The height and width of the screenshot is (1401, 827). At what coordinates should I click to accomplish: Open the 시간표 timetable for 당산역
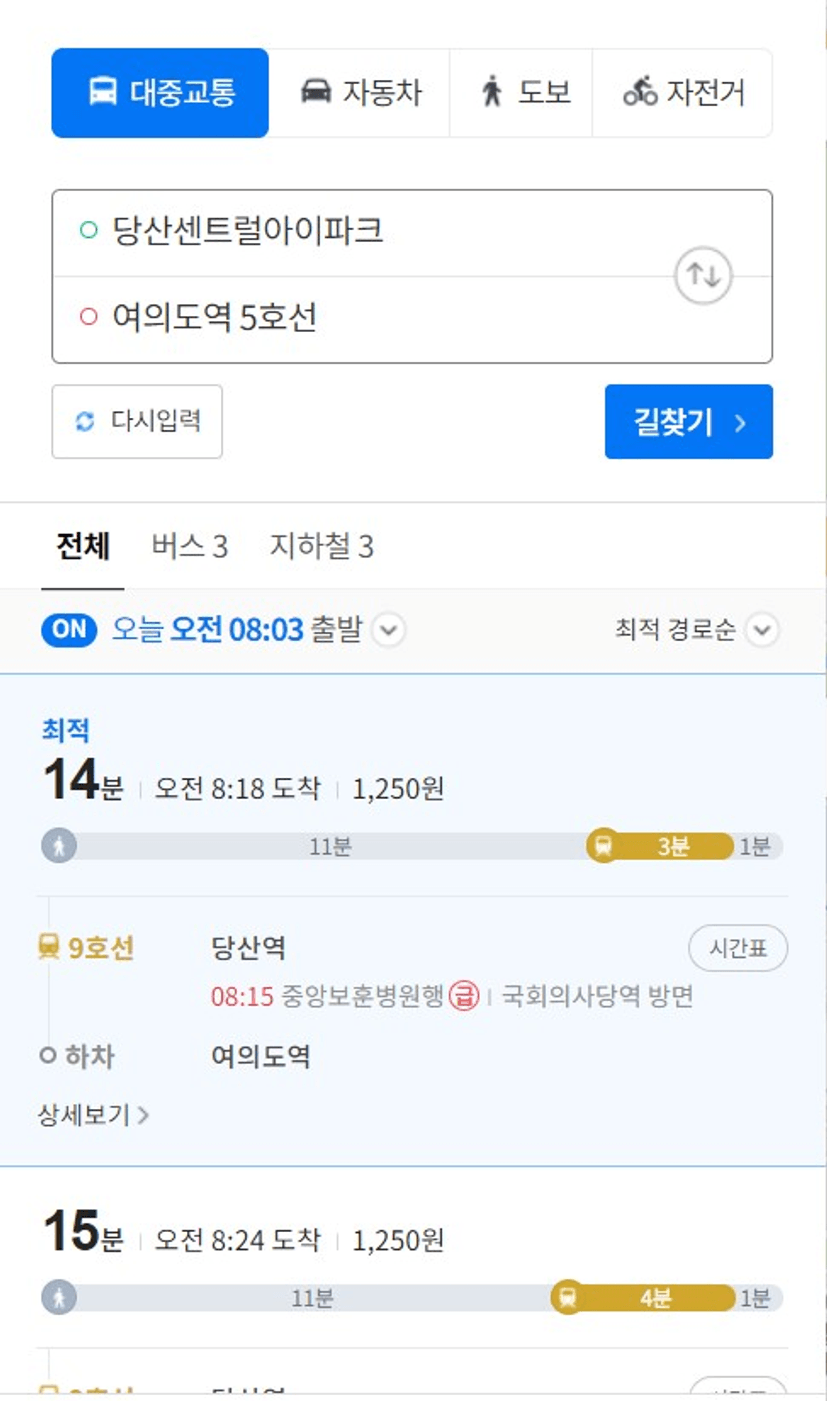(738, 948)
